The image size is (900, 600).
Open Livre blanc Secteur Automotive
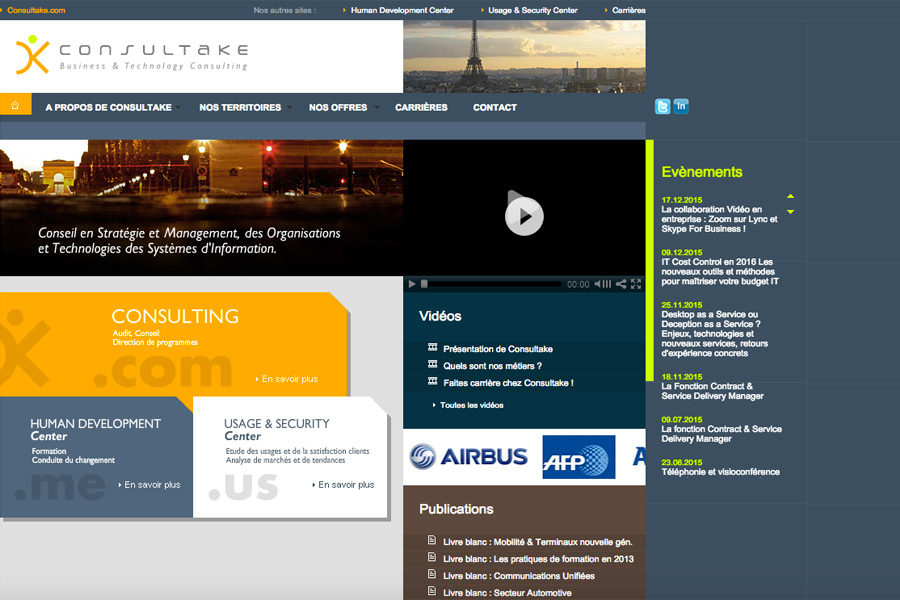[x=507, y=593]
